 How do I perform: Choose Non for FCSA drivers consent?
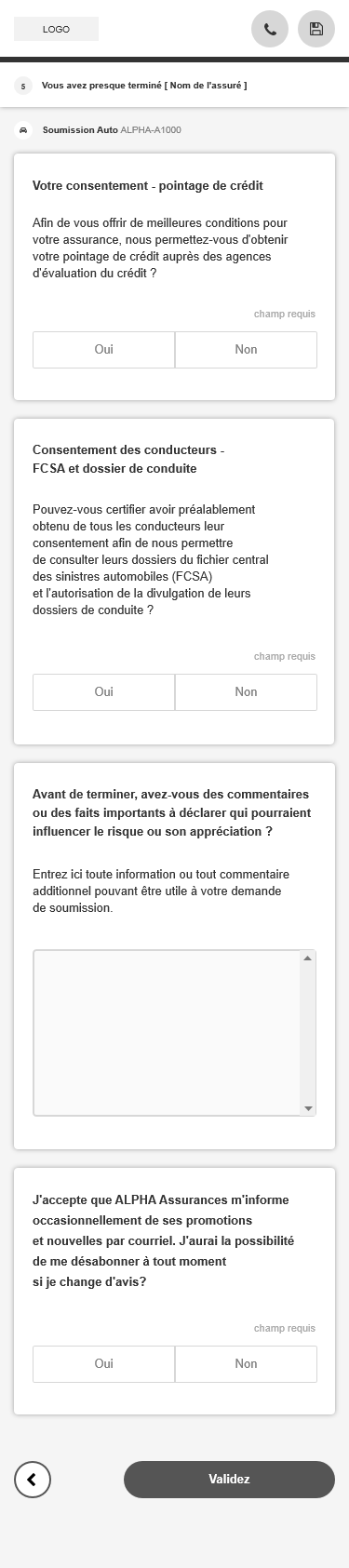246,692
